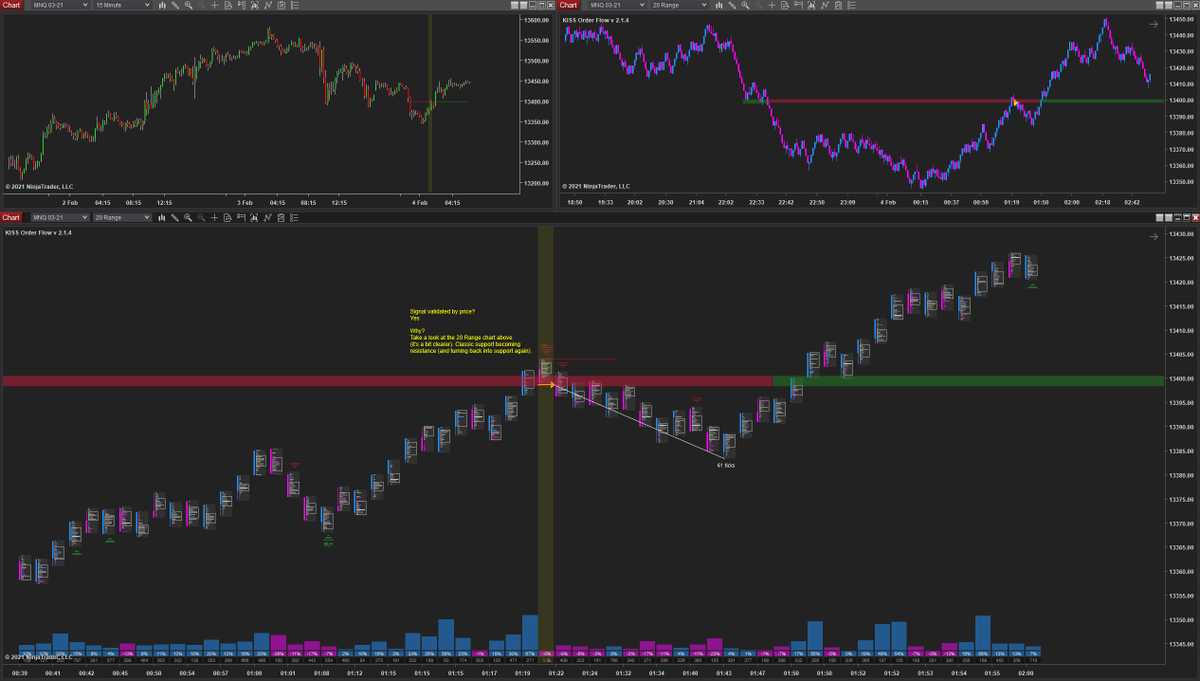Toggle Chart Trader in the 15 Minute chart

tap(241, 5)
